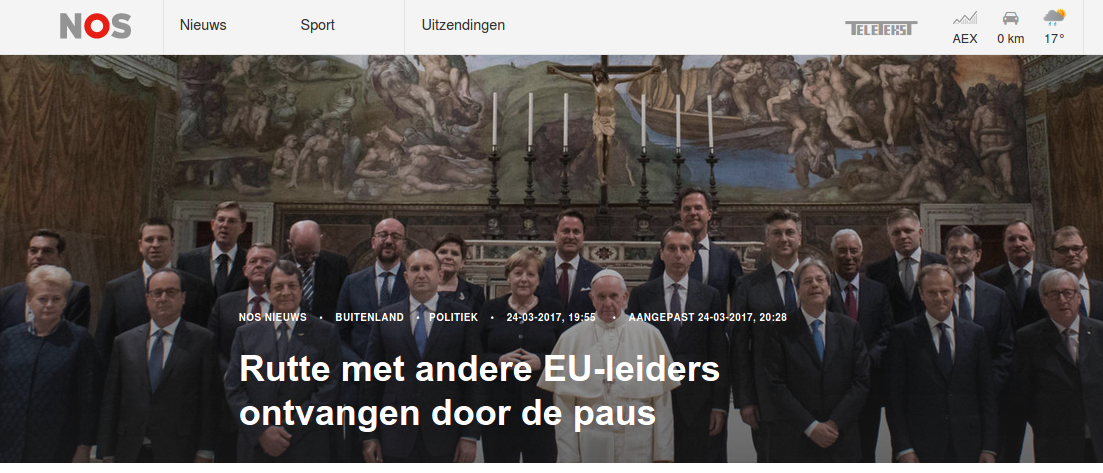Click the publication time 24-03-2017, 19:55

(551, 317)
